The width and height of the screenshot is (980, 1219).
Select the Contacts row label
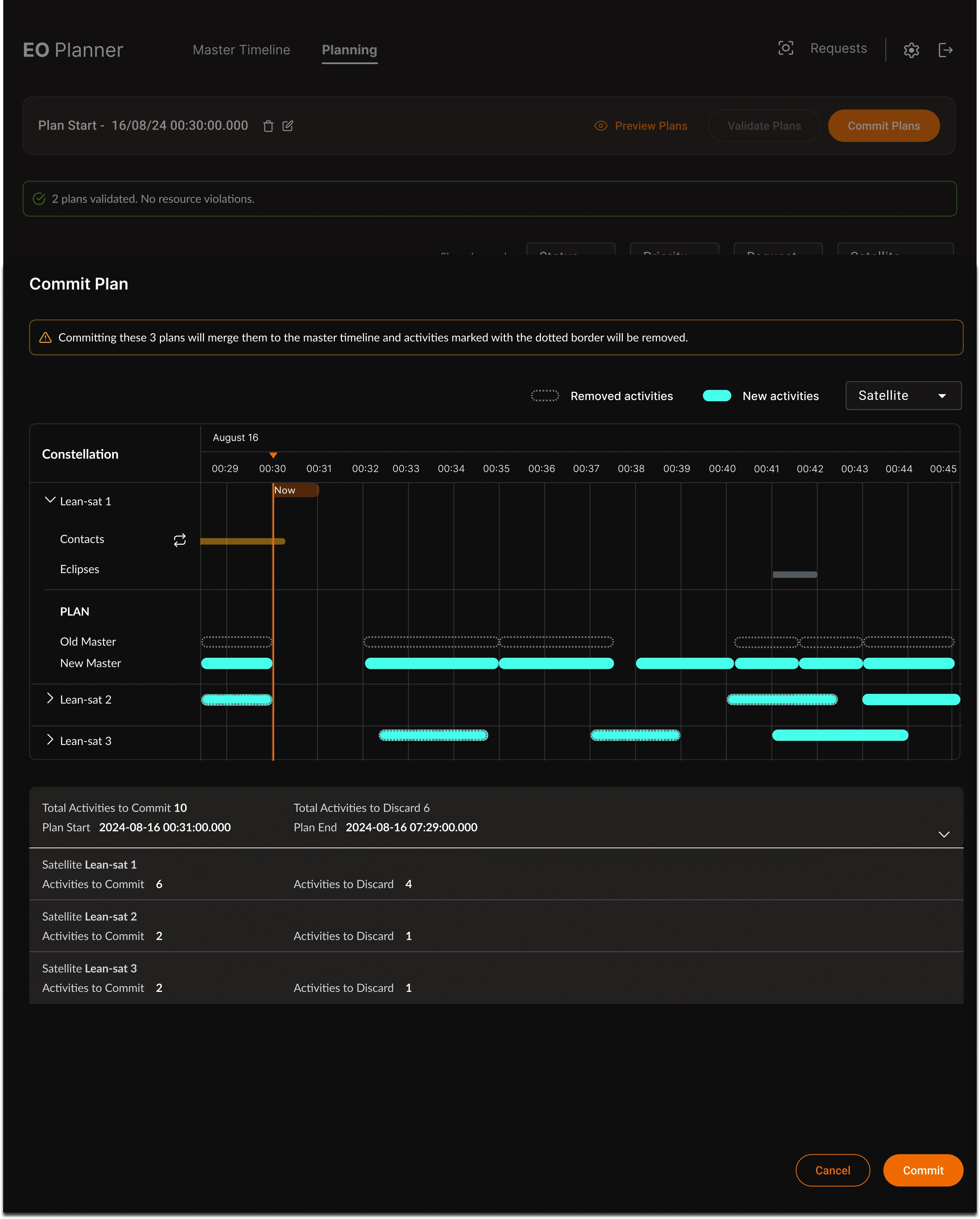coord(82,539)
